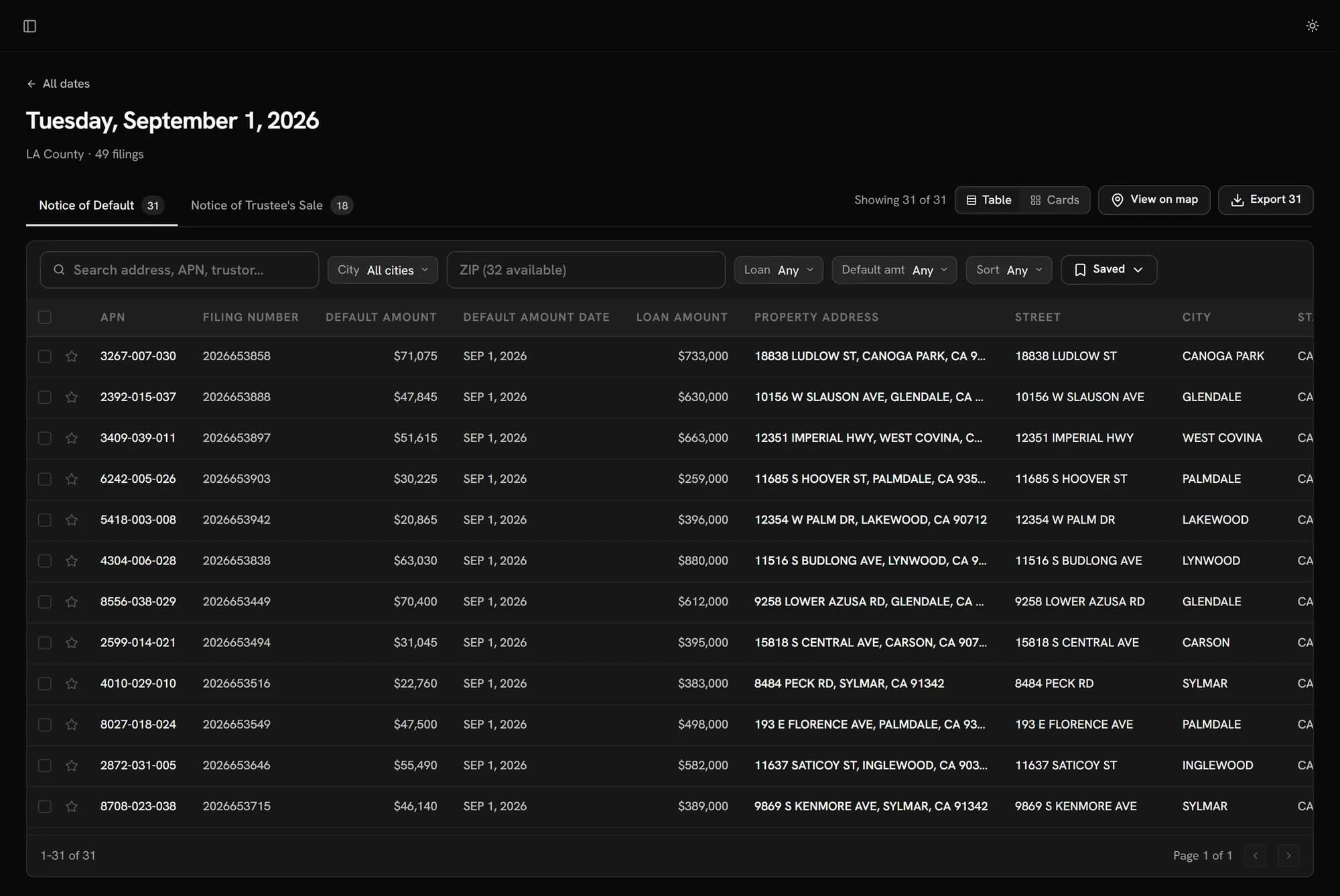Check the row for 8484 Peck Rd
Screen dimensions: 1340x896
[45, 683]
